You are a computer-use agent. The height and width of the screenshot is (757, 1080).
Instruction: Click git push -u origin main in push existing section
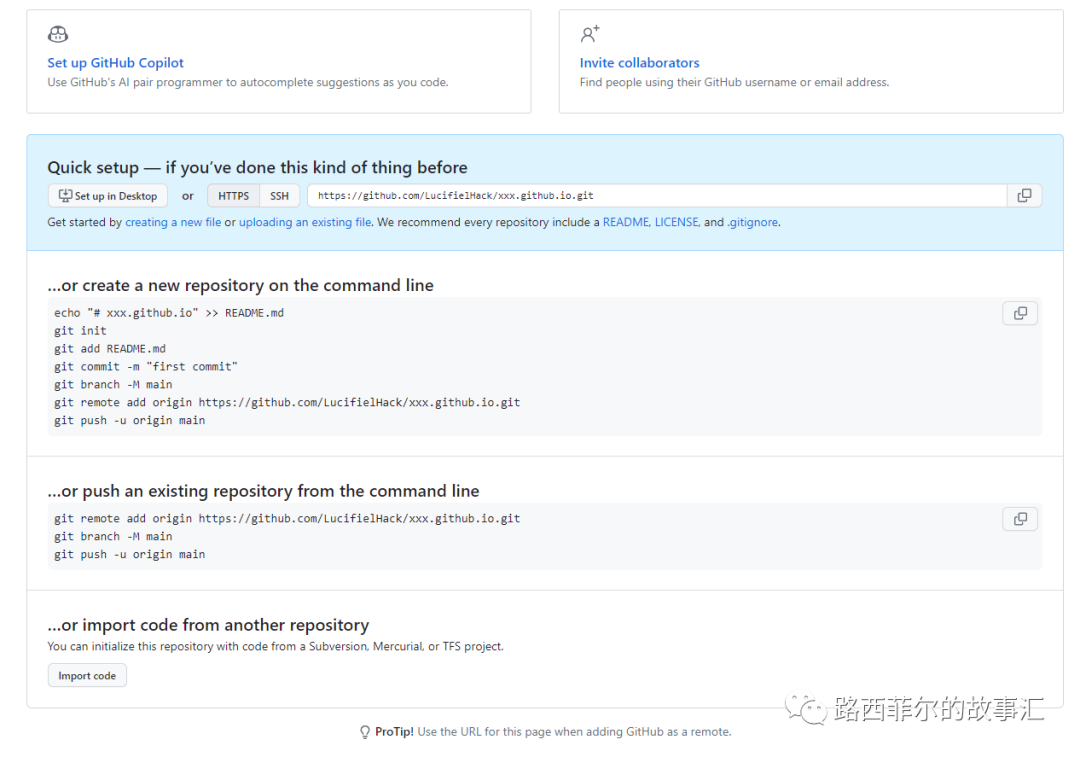(129, 554)
